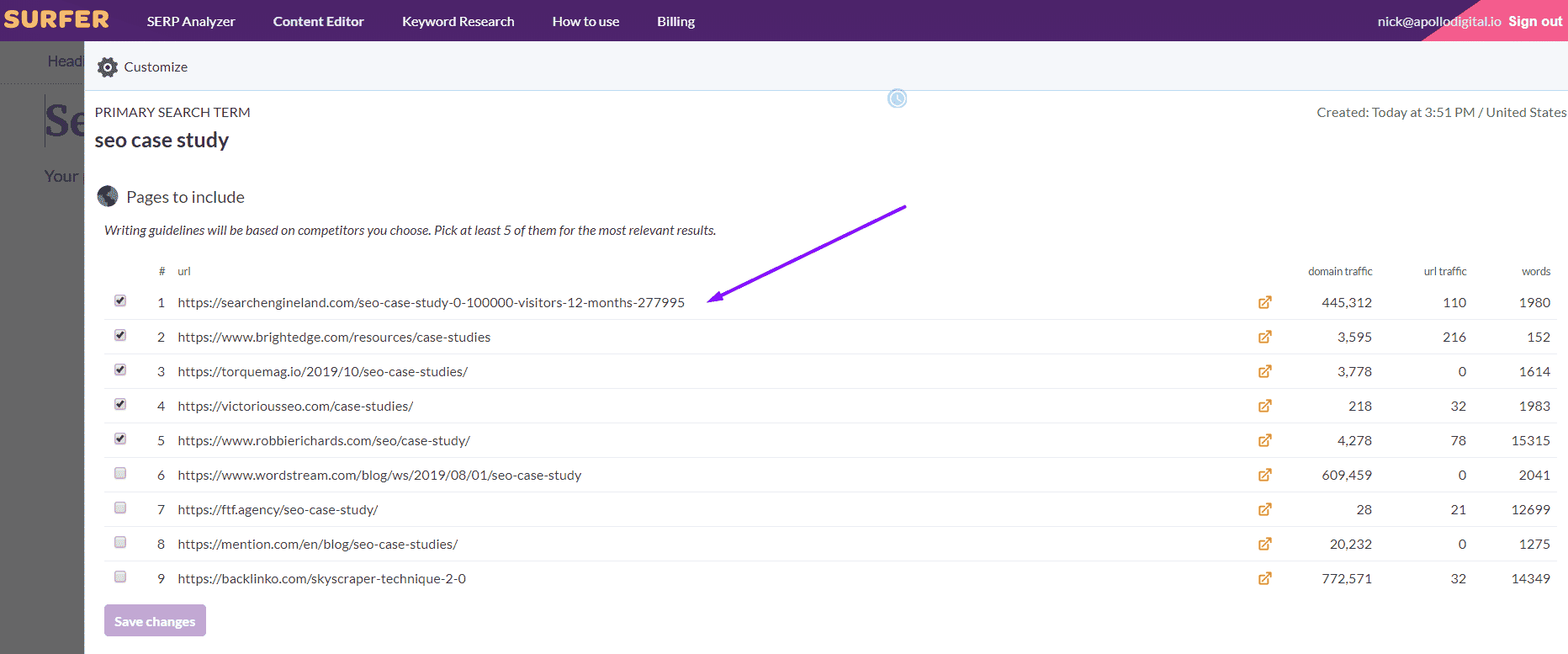The image size is (1568, 654).
Task: Click words value 14349
Action: [x=1531, y=579]
